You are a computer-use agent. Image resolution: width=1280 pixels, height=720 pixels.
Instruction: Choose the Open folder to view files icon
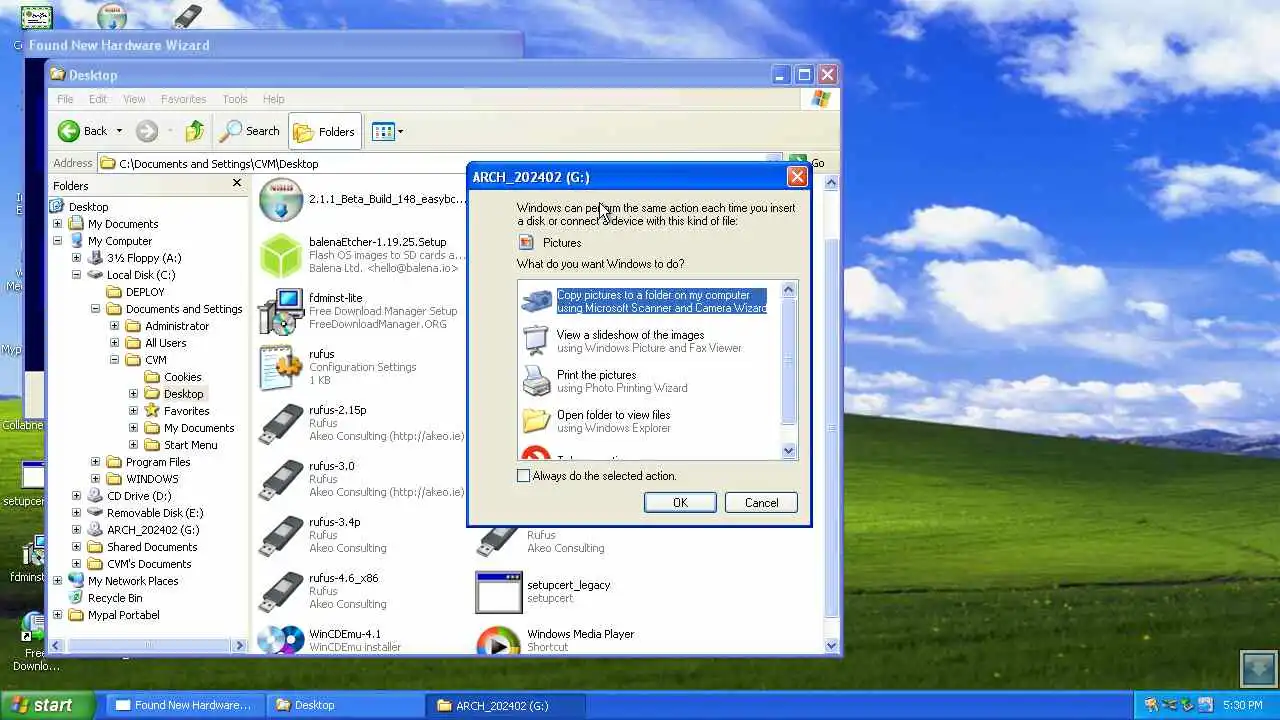536,421
